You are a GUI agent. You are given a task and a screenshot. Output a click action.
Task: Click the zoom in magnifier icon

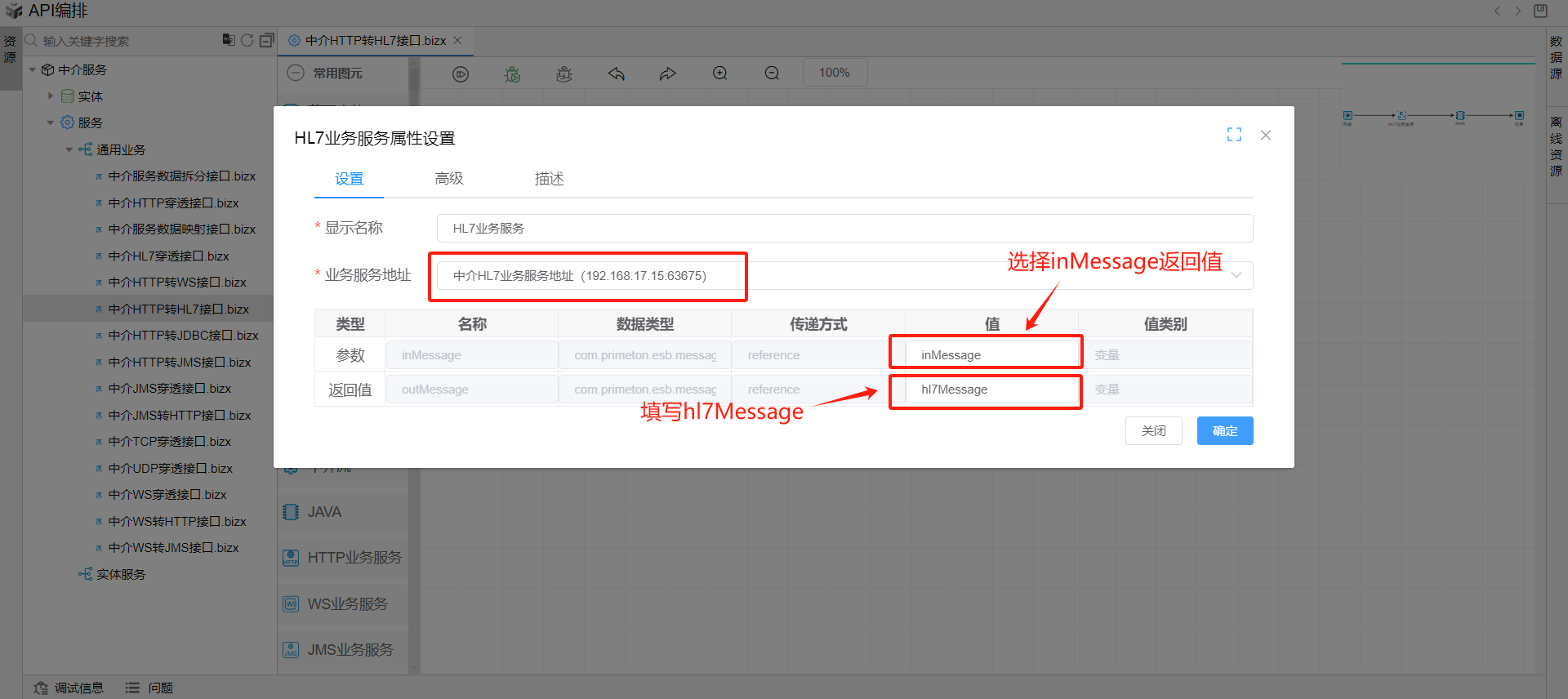tap(719, 73)
